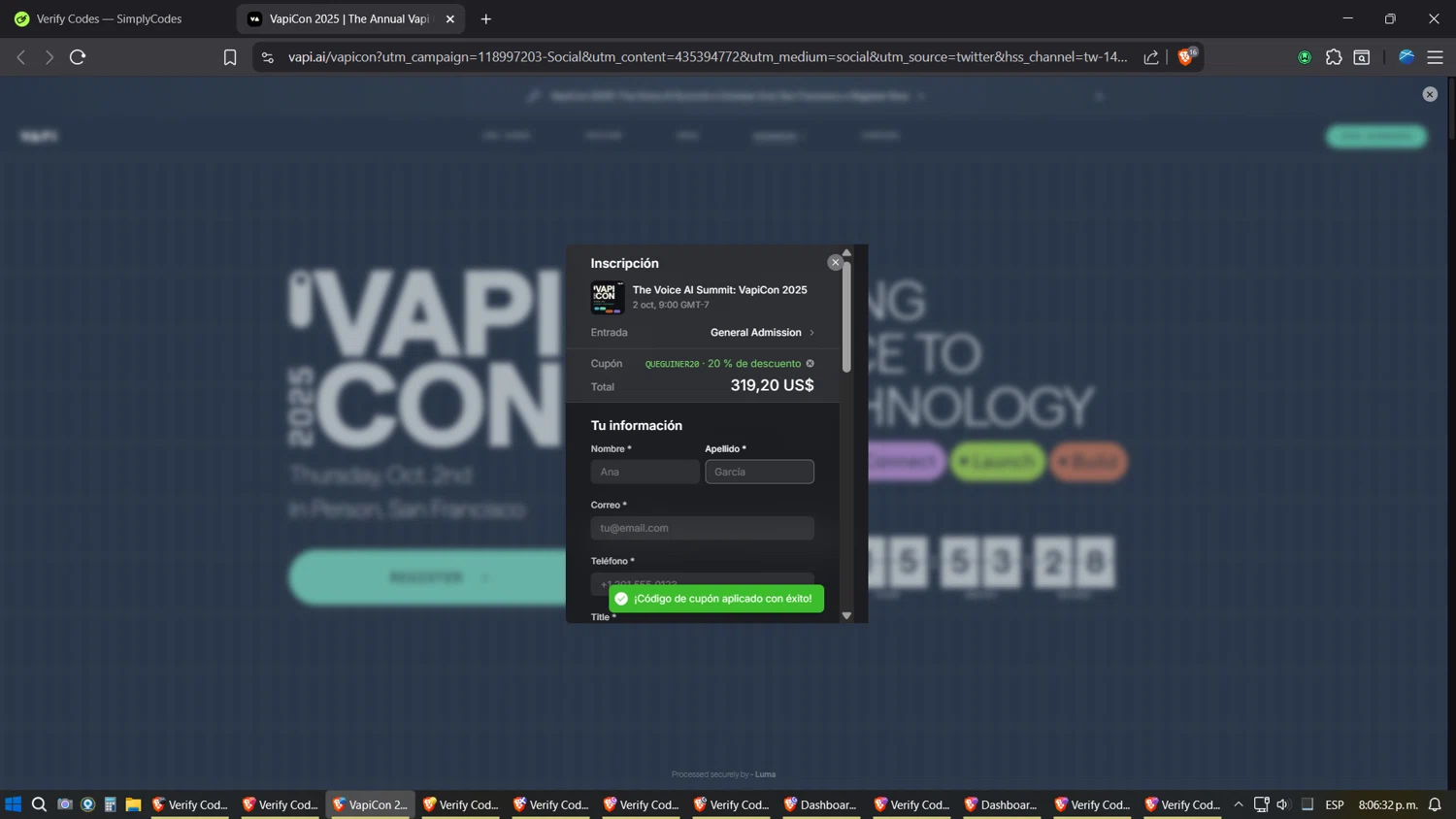Viewport: 1456px width, 819px height.
Task: Close the VapiCon 2025 browser tab
Action: tap(450, 18)
